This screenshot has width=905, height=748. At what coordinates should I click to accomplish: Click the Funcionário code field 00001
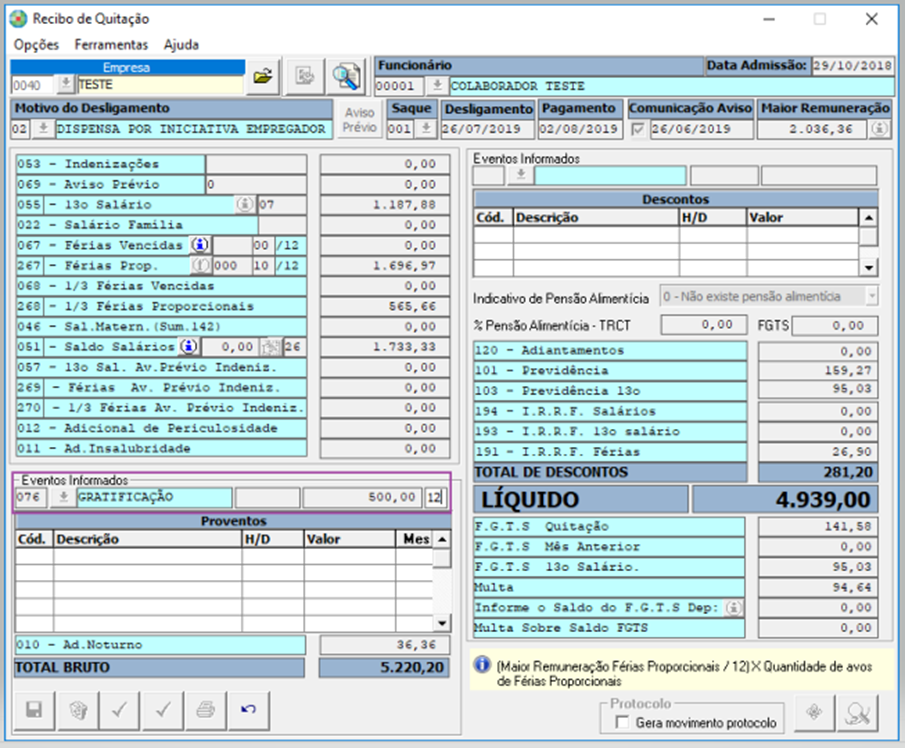click(399, 86)
